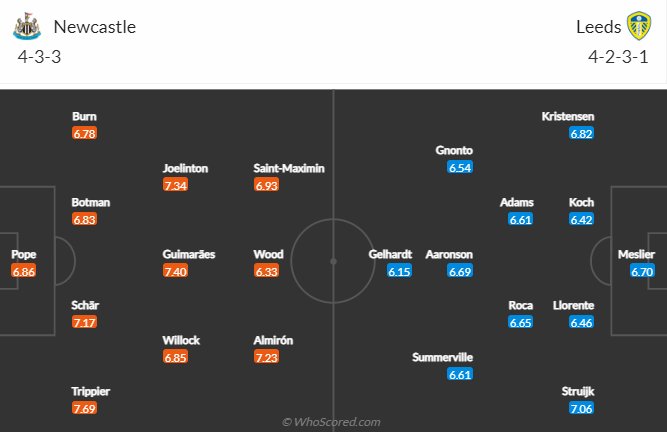Click goalkeeper Pope's name
Viewport: 667px width, 432px height.
24,254
